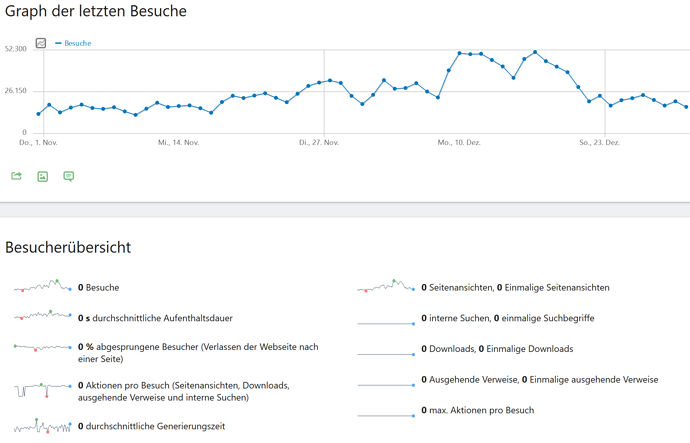
Task: Click the interne Suchen sparkline
Action: point(386,323)
